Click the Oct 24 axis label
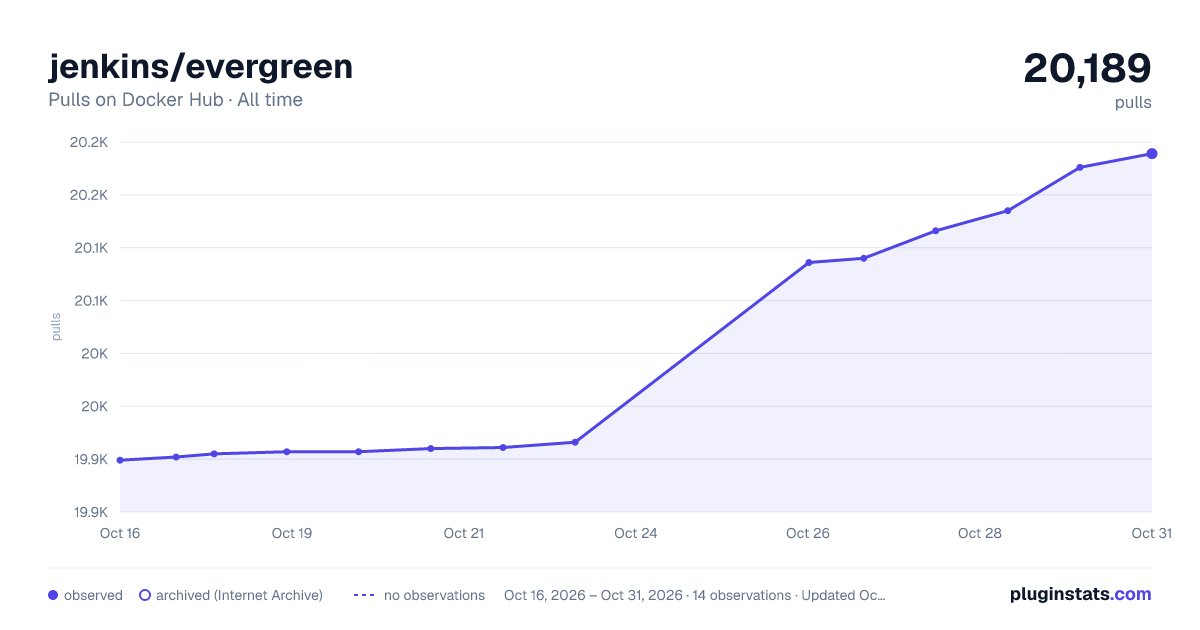 tap(636, 533)
